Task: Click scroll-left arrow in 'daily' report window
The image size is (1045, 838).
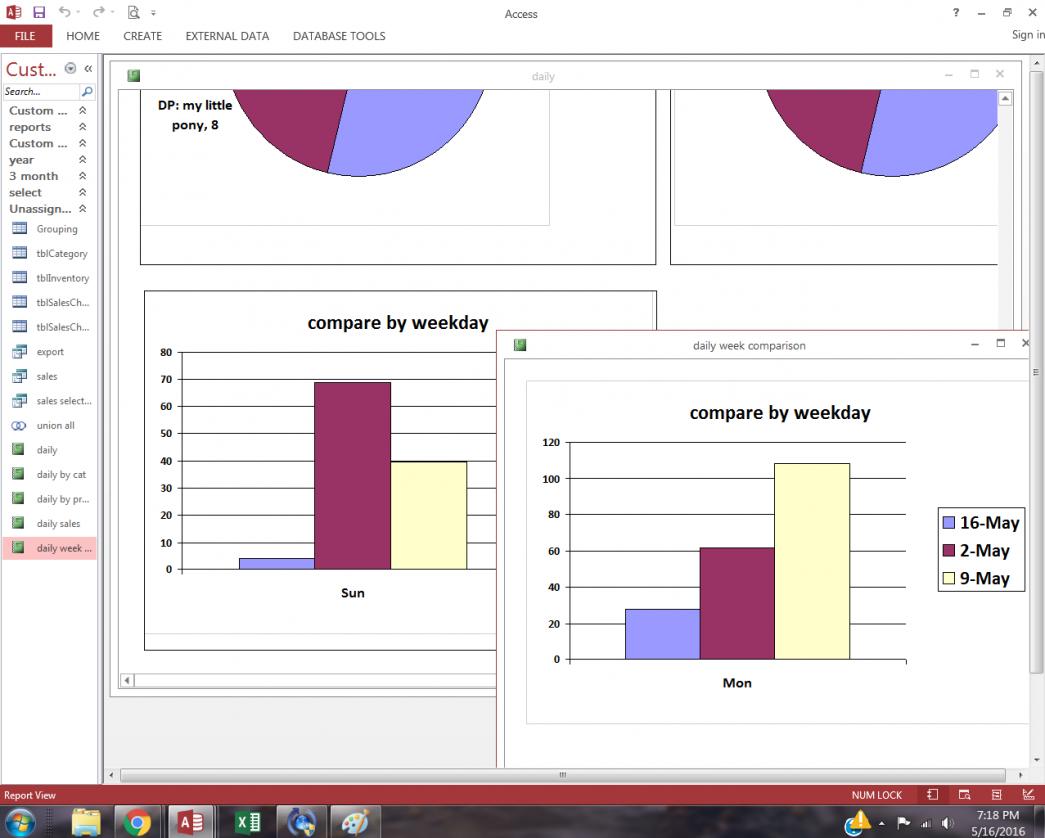Action: tap(127, 680)
